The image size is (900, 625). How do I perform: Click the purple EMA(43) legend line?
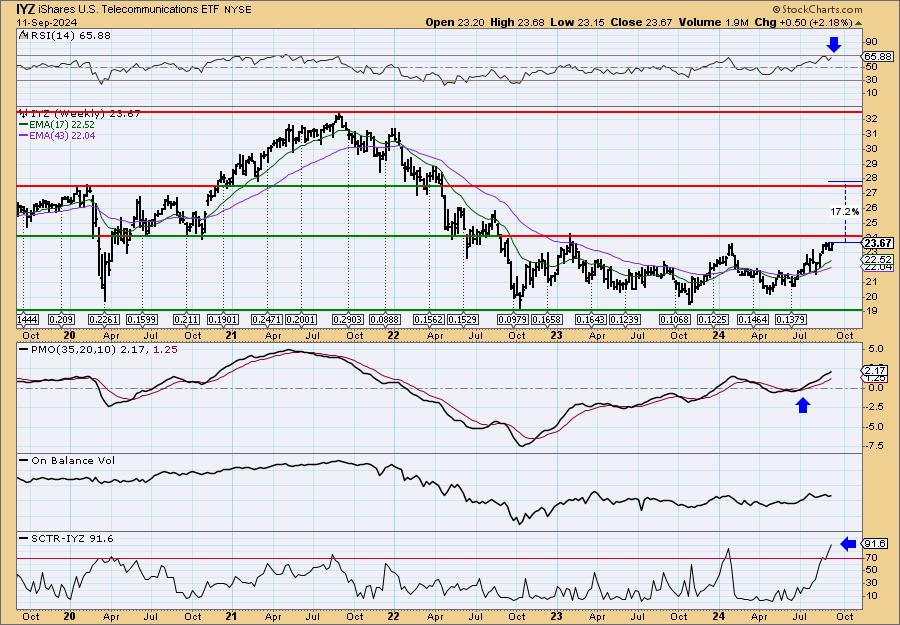(x=23, y=136)
